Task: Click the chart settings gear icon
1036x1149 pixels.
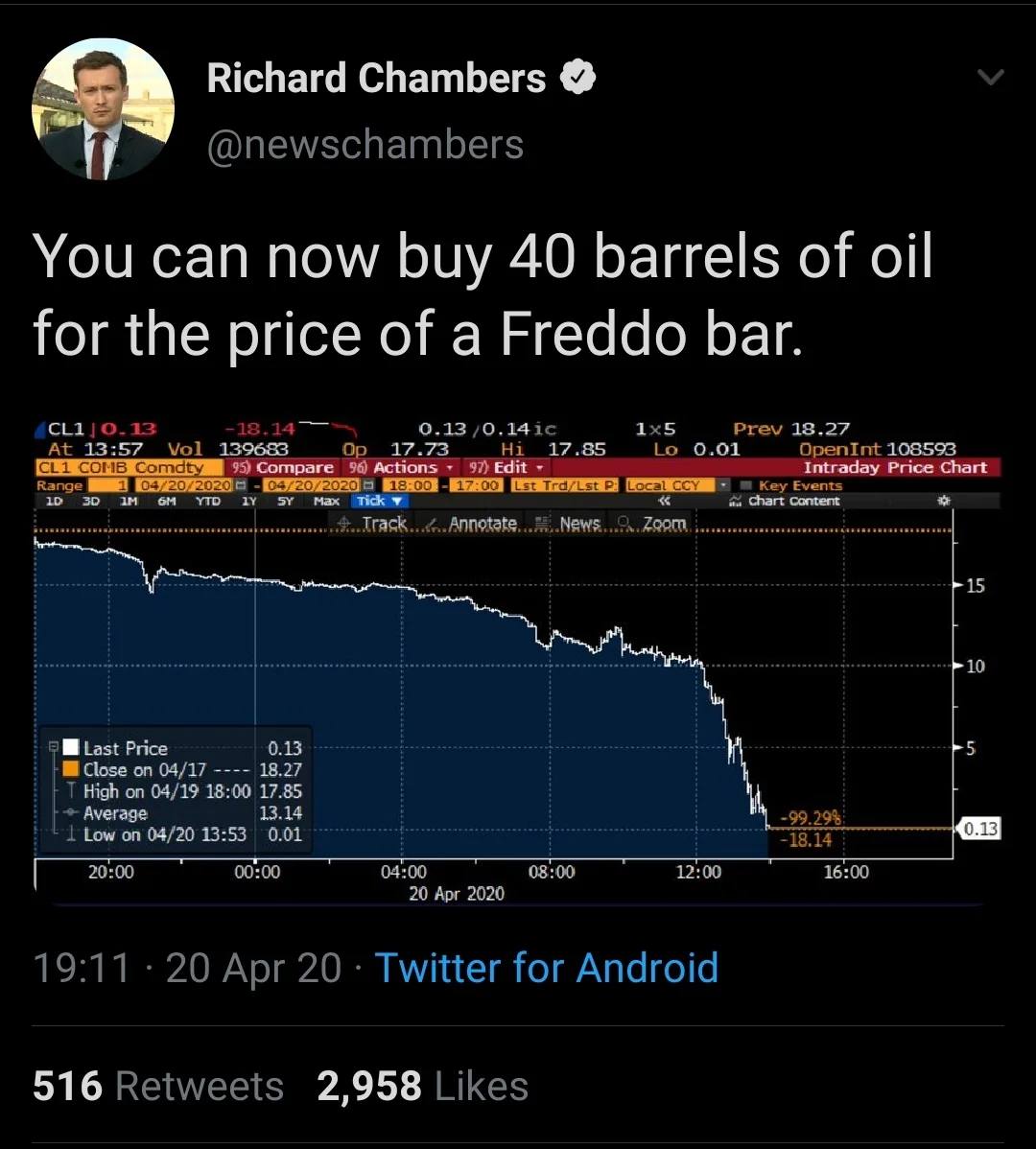Action: tap(945, 502)
